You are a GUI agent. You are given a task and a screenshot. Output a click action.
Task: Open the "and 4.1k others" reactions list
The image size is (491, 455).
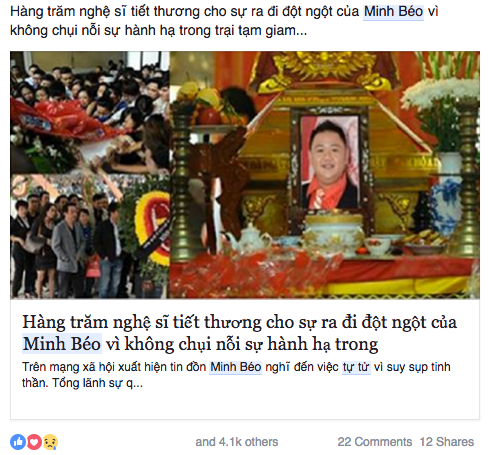click(237, 442)
